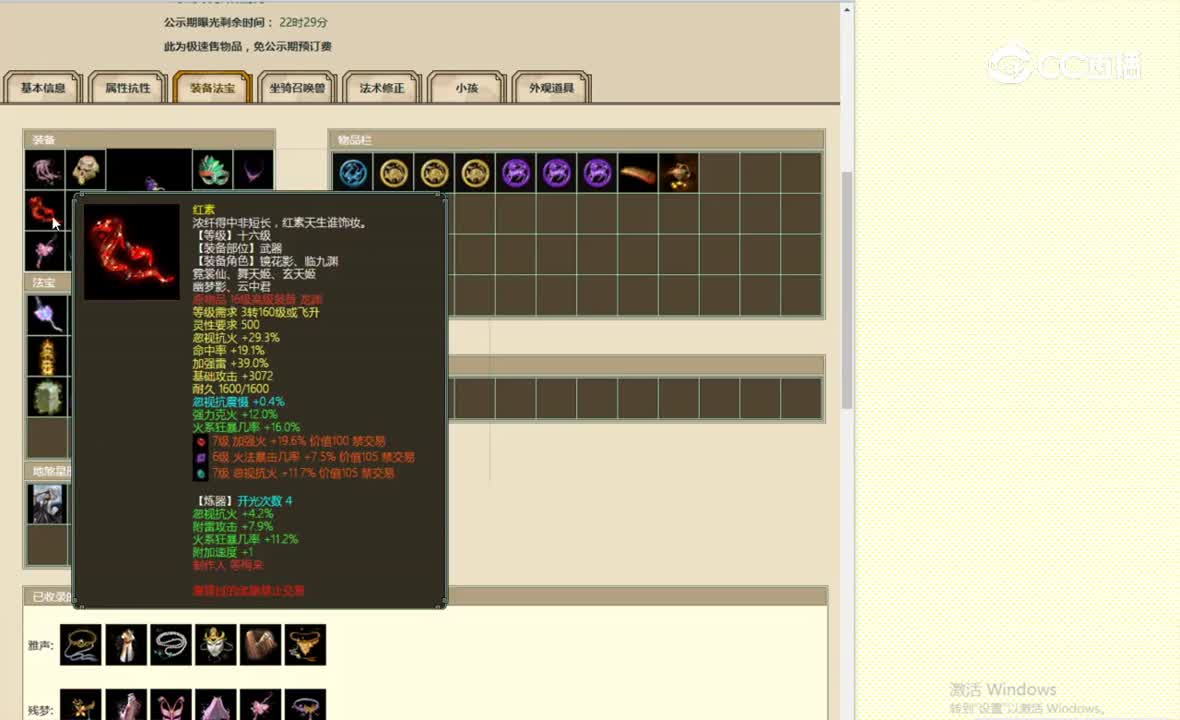The width and height of the screenshot is (1180, 720).
Task: Click the 耐久 1600/1600 line
Action: [x=230, y=389]
